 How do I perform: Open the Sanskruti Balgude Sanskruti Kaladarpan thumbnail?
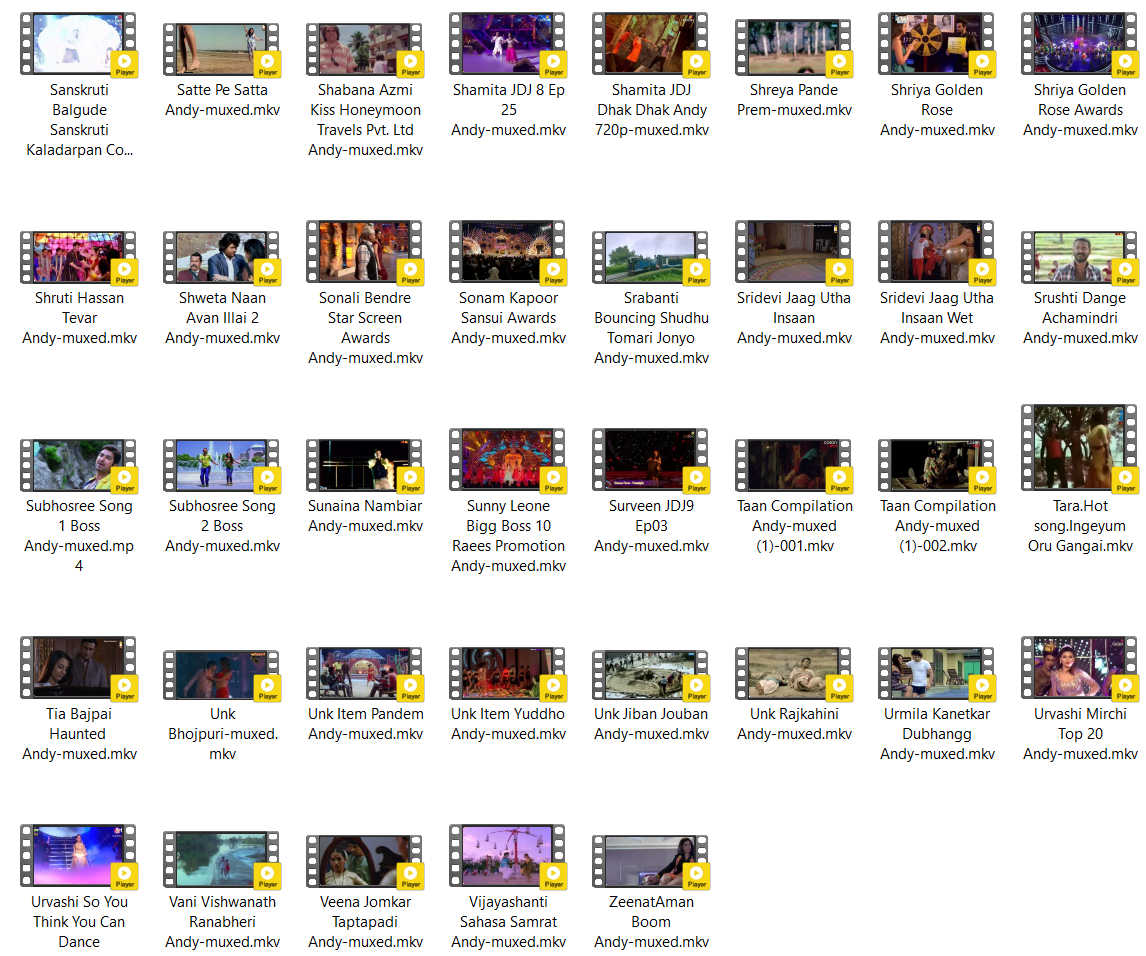(79, 44)
